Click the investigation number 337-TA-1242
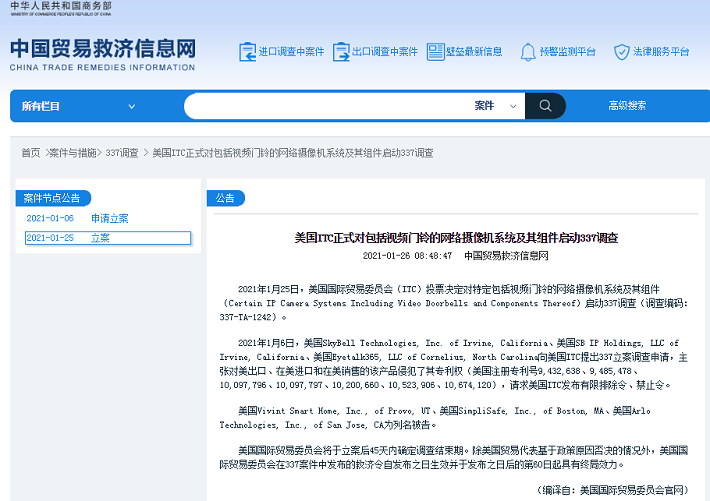710x501 pixels. point(248,317)
